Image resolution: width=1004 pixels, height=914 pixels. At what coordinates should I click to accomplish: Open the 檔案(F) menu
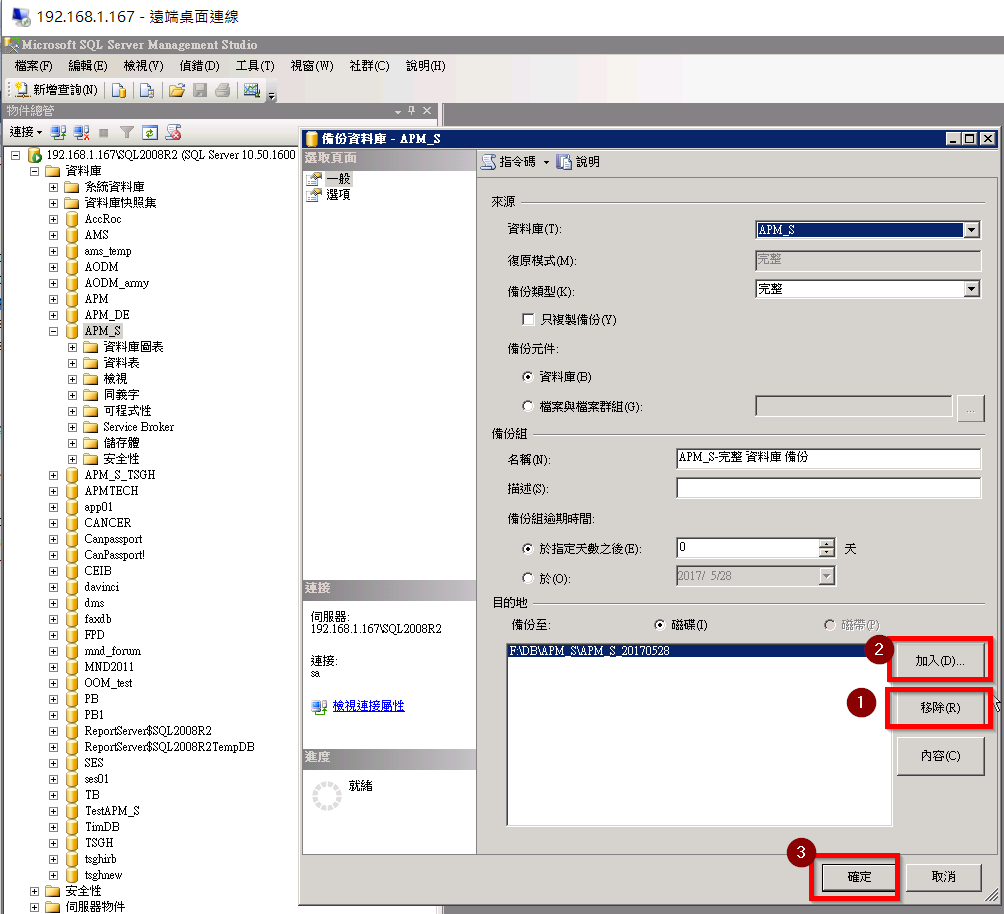point(33,66)
